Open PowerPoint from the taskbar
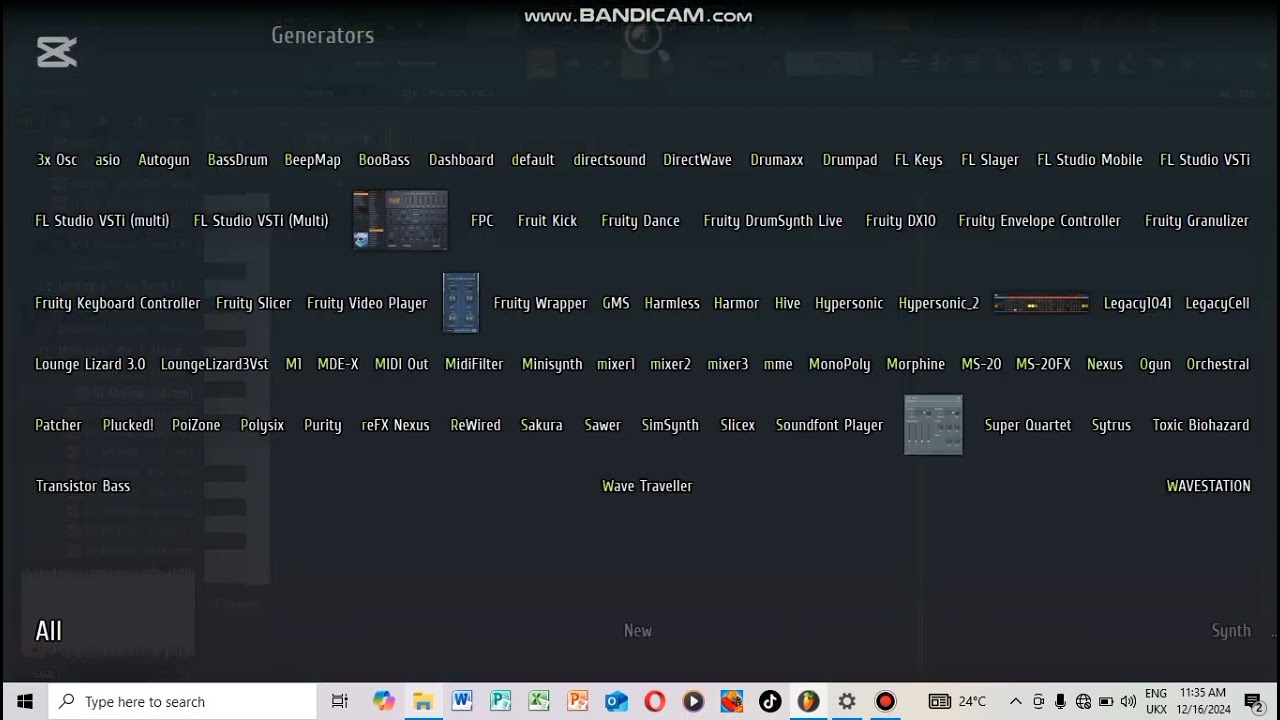The width and height of the screenshot is (1280, 720). [578, 701]
